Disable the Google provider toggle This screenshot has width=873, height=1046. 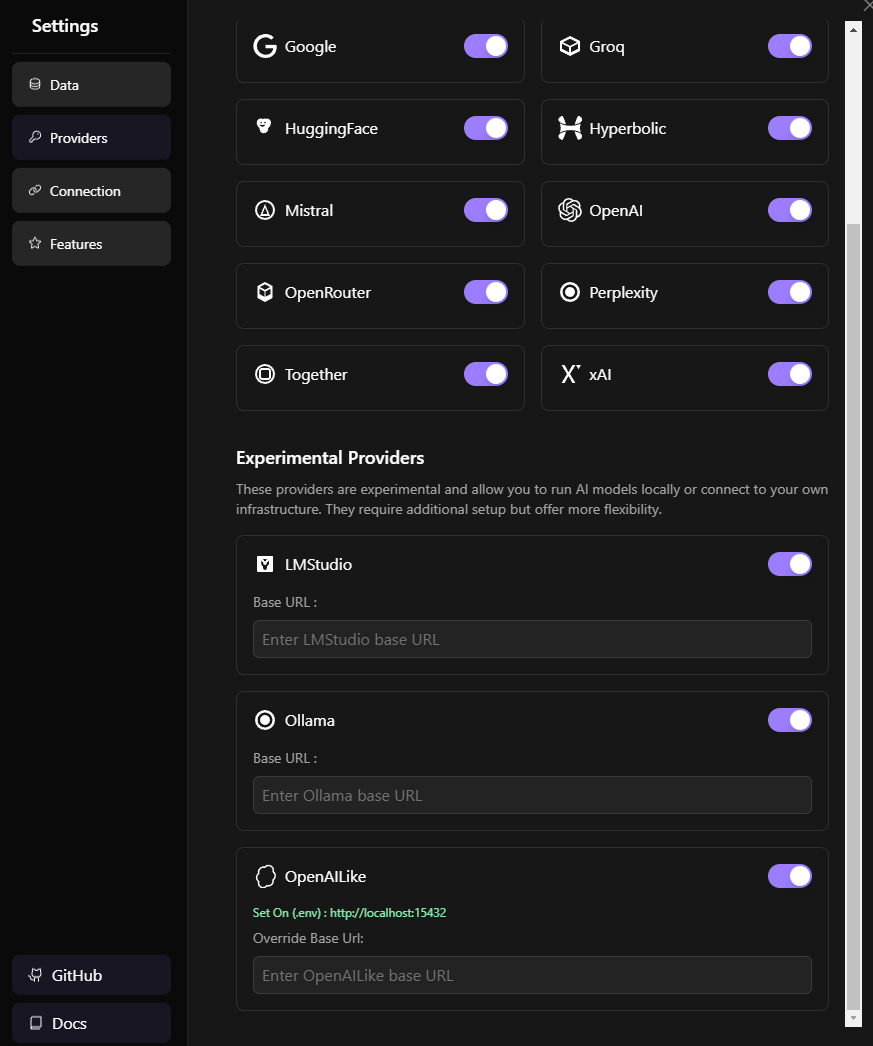pos(486,46)
